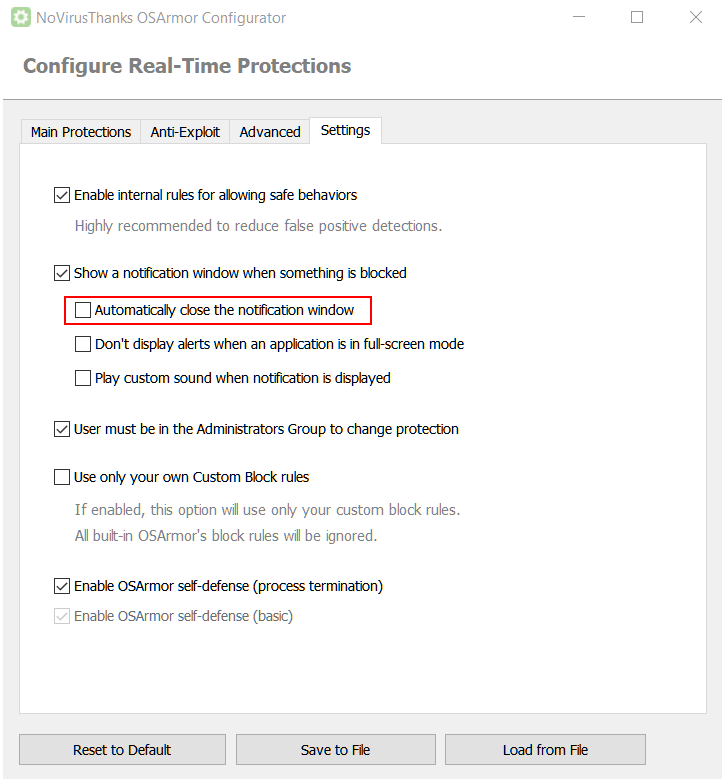Image resolution: width=722 pixels, height=779 pixels.
Task: Disable internal rules for allowing safe behaviors
Action: pyautogui.click(x=62, y=195)
